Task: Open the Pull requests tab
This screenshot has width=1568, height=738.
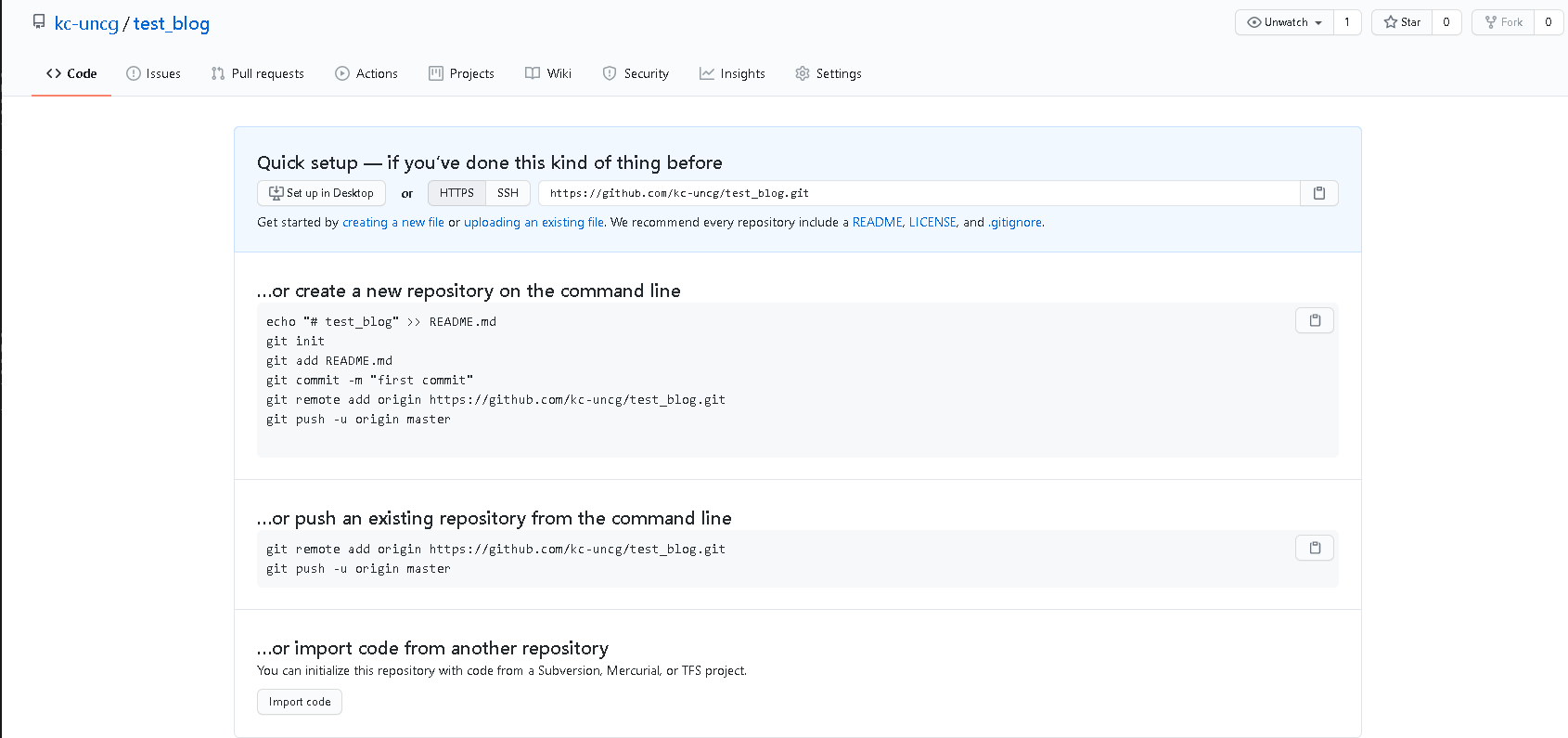Action: [257, 73]
